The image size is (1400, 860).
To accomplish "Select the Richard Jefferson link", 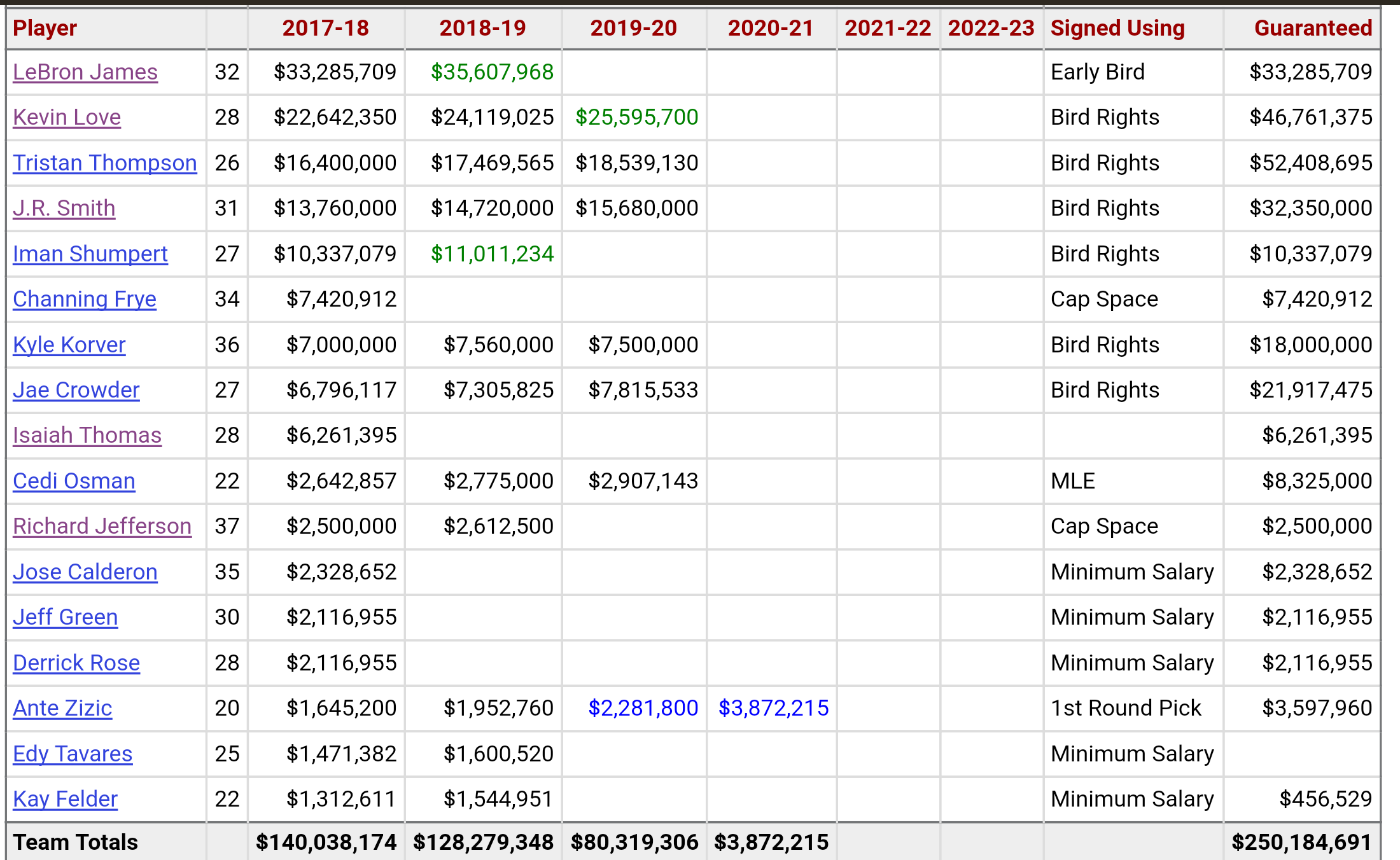I will coord(102,526).
